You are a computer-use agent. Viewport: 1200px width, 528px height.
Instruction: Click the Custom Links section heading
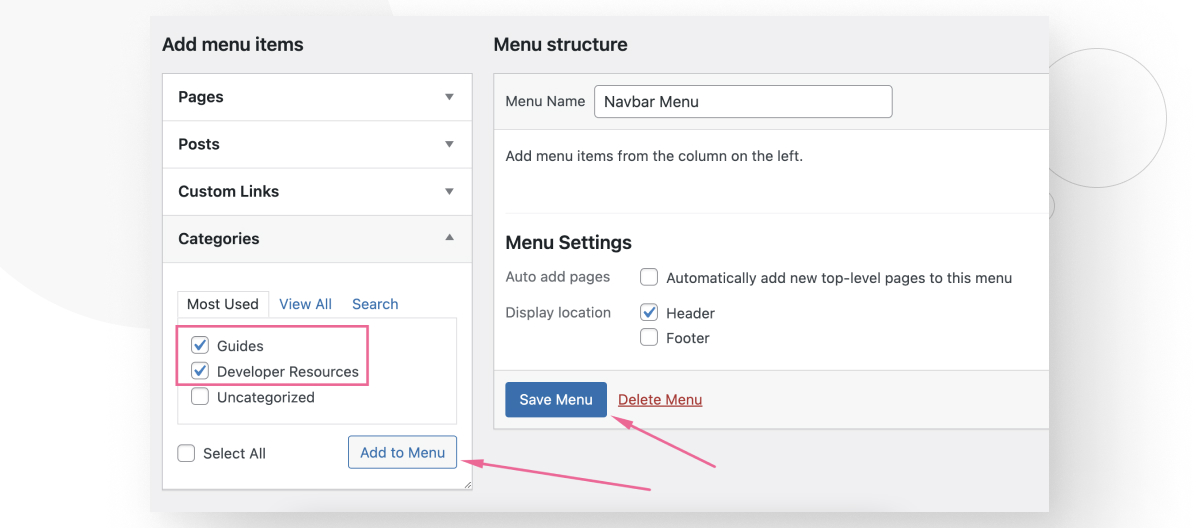(229, 191)
